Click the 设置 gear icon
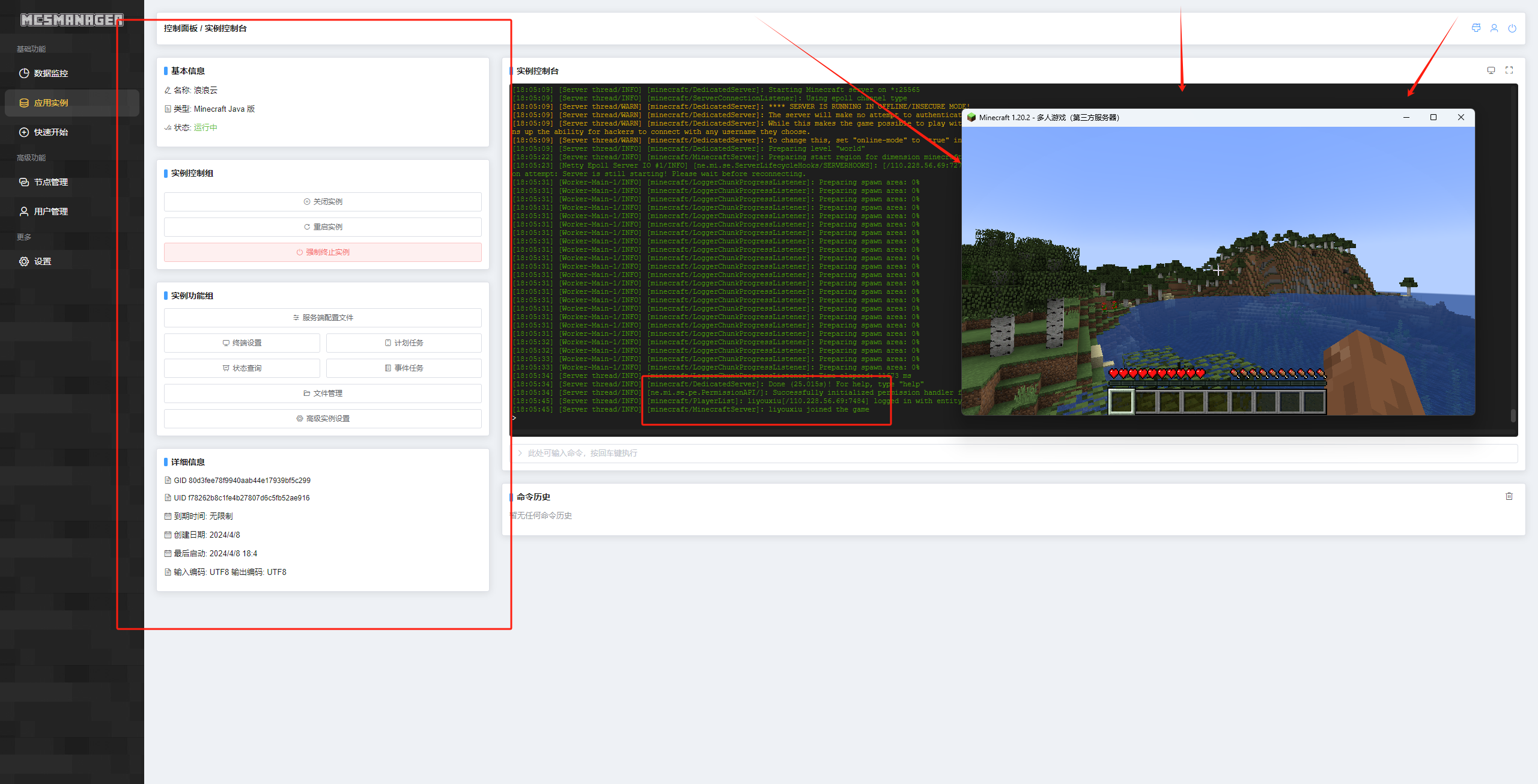1538x784 pixels. click(24, 261)
